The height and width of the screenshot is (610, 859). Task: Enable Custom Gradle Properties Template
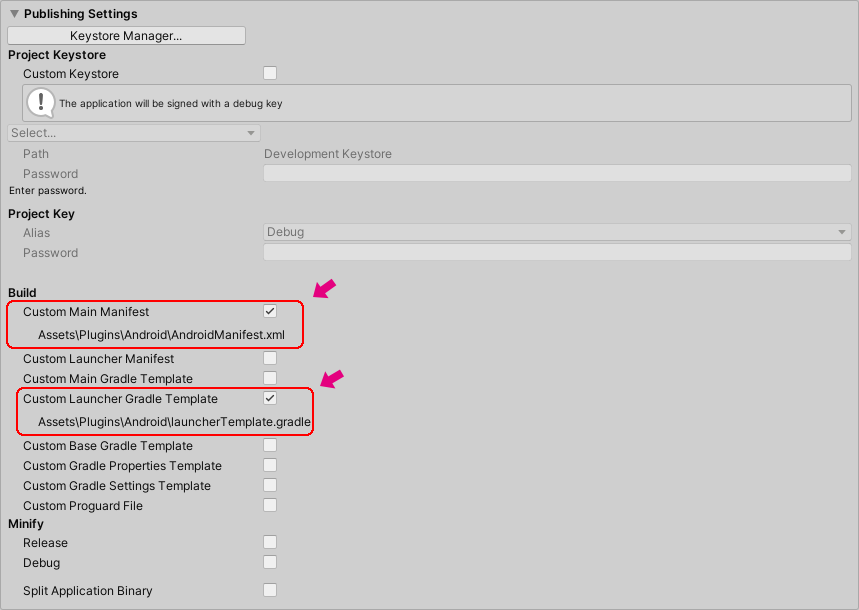[270, 465]
